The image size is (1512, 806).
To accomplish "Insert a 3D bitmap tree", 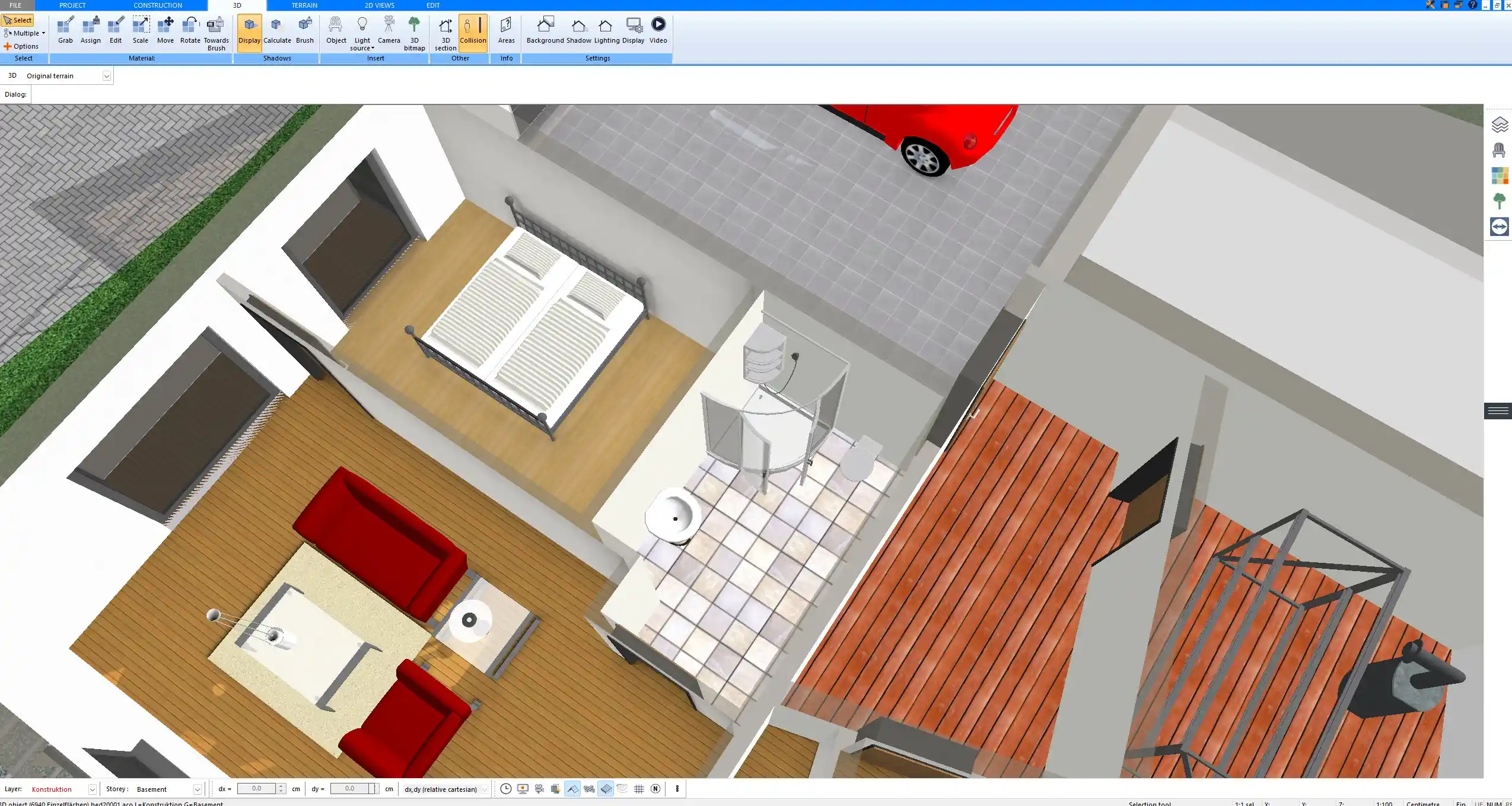I will pos(414,34).
